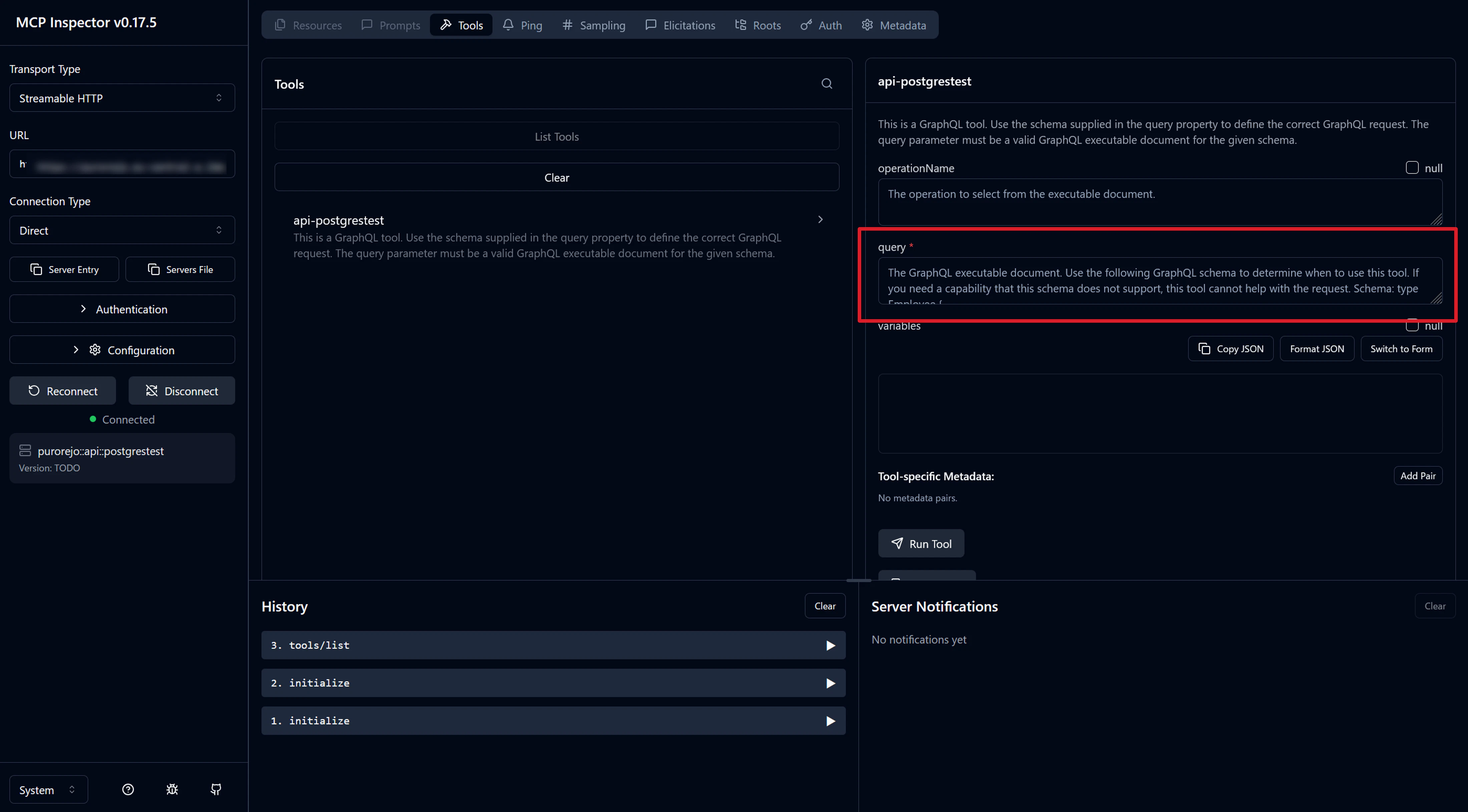Click the chevron next to api-postgrestest
Image resolution: width=1468 pixels, height=812 pixels.
point(820,220)
